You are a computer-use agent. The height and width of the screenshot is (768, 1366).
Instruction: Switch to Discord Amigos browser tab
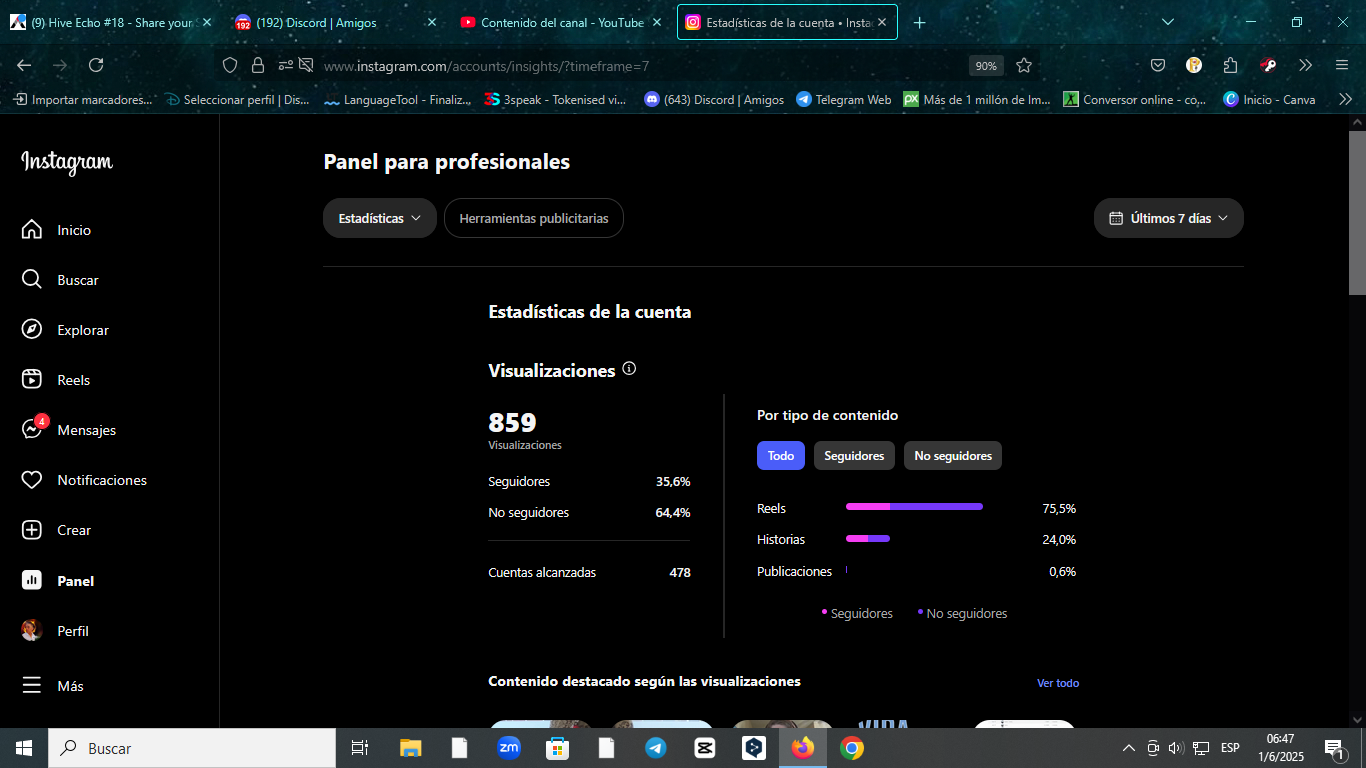pyautogui.click(x=336, y=22)
